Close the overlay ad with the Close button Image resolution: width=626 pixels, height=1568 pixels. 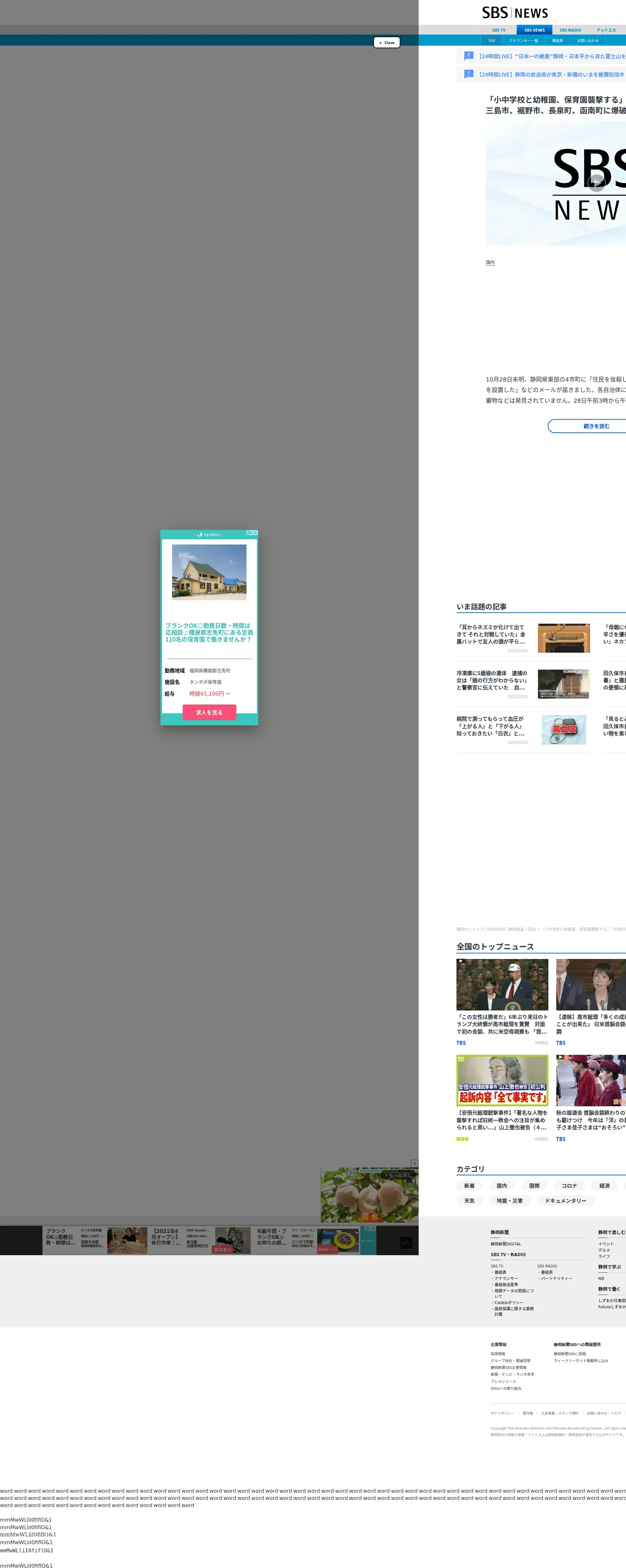point(387,43)
